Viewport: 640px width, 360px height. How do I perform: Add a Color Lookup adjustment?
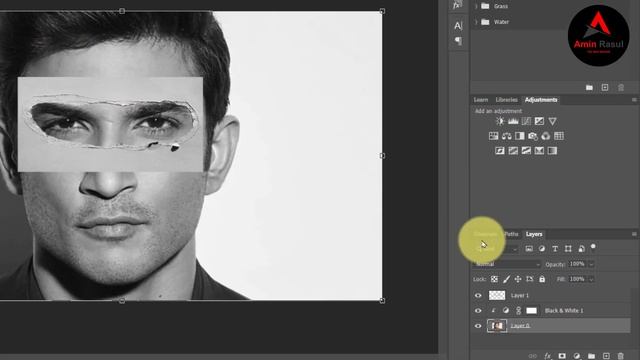[559, 136]
